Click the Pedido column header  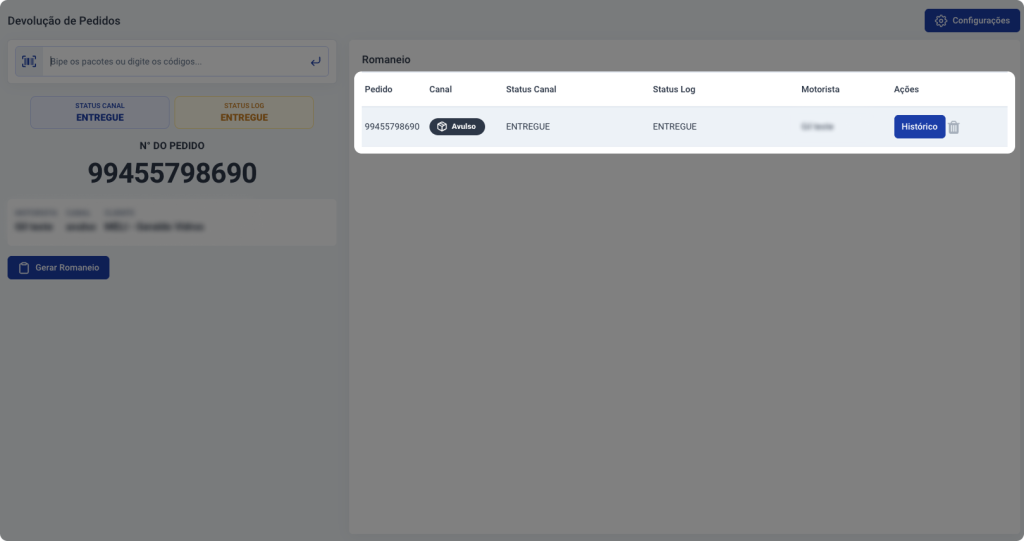(x=378, y=90)
